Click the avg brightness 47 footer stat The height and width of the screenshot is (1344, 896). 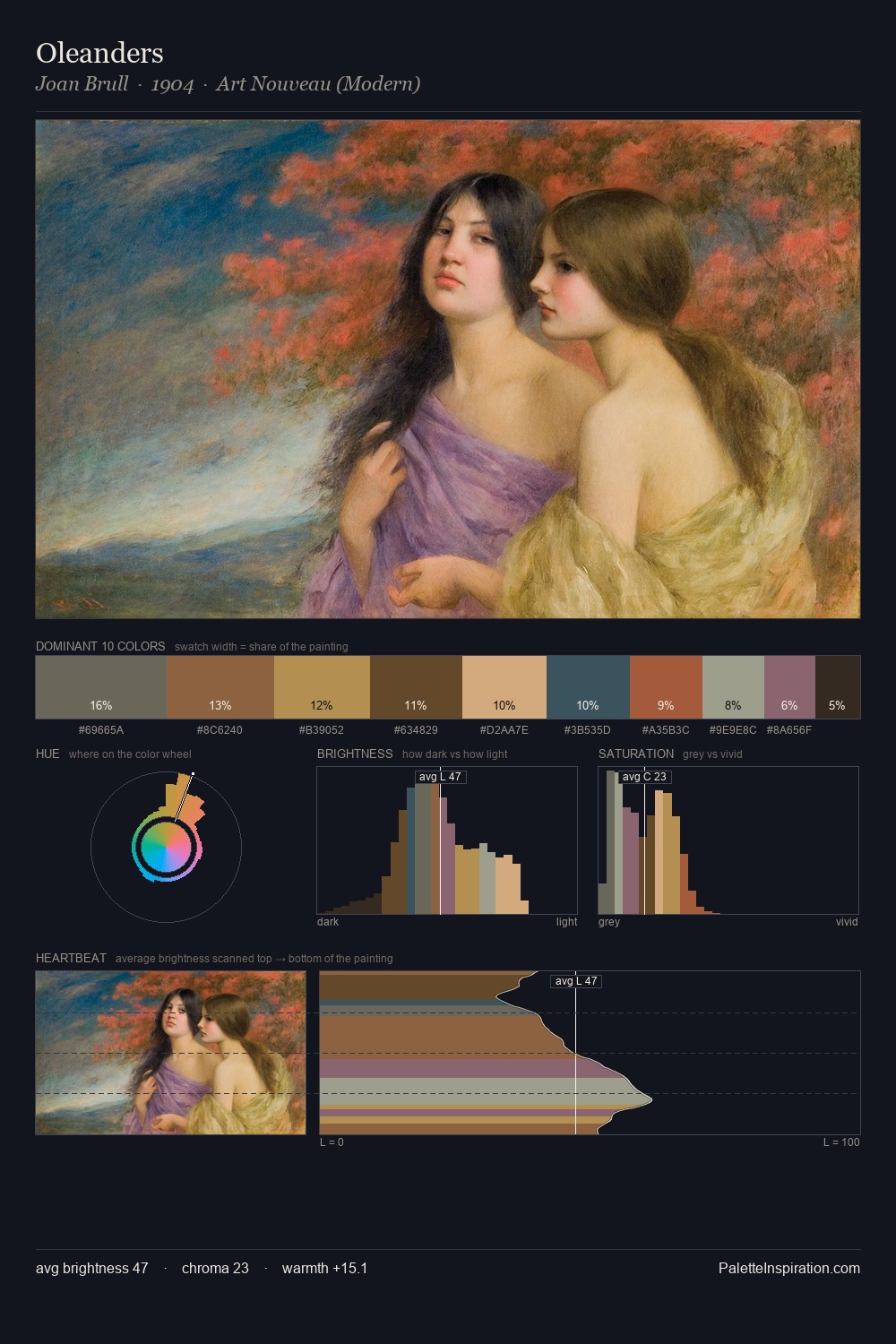pyautogui.click(x=92, y=1268)
